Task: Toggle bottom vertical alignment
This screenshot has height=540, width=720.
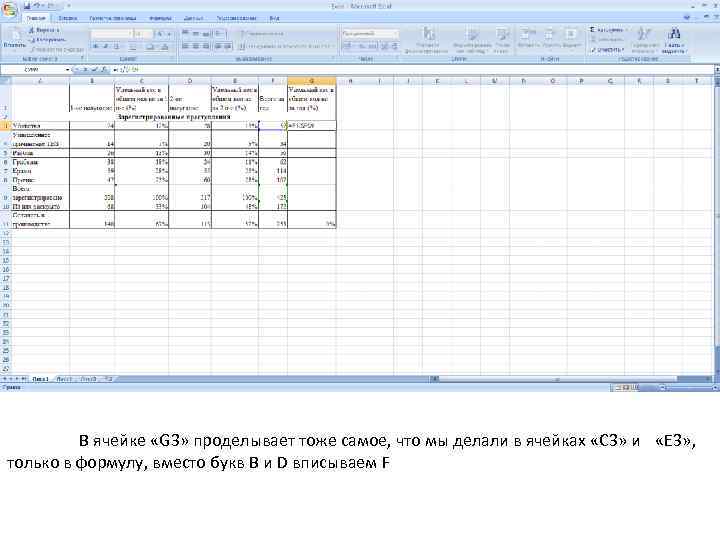Action: point(206,34)
